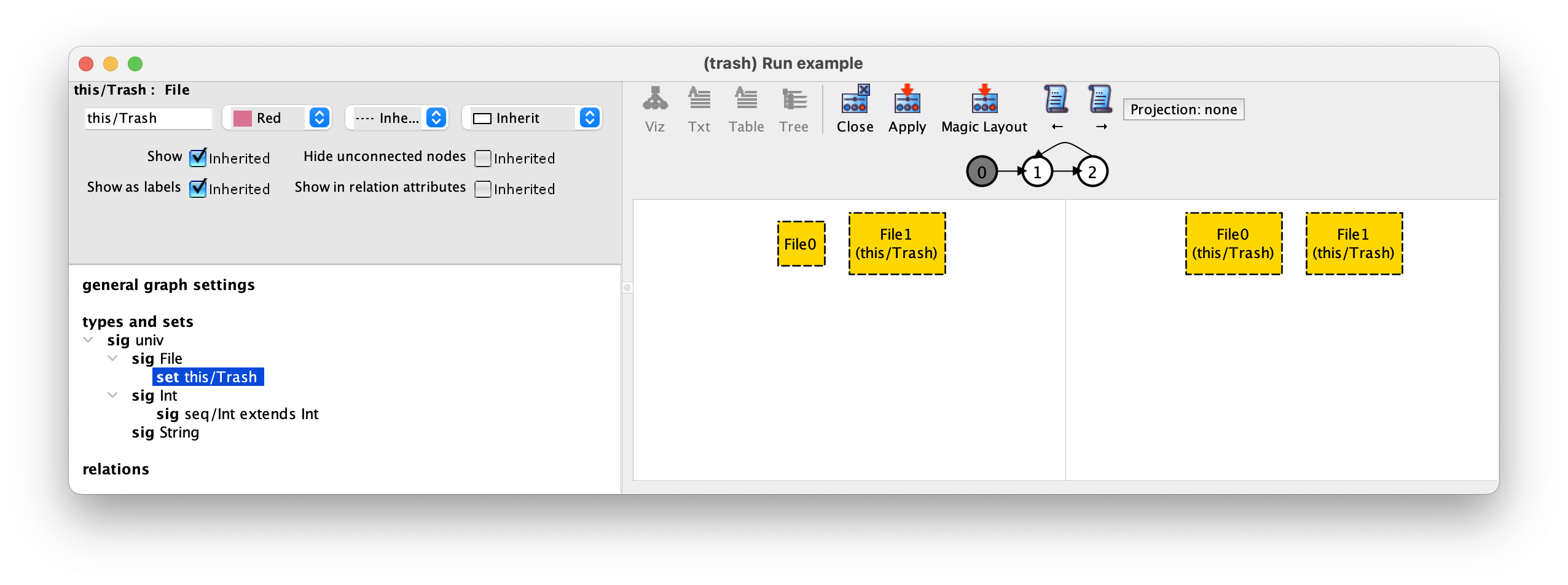Click File0 node in left graph pane
The image size is (1568, 585).
(x=801, y=244)
